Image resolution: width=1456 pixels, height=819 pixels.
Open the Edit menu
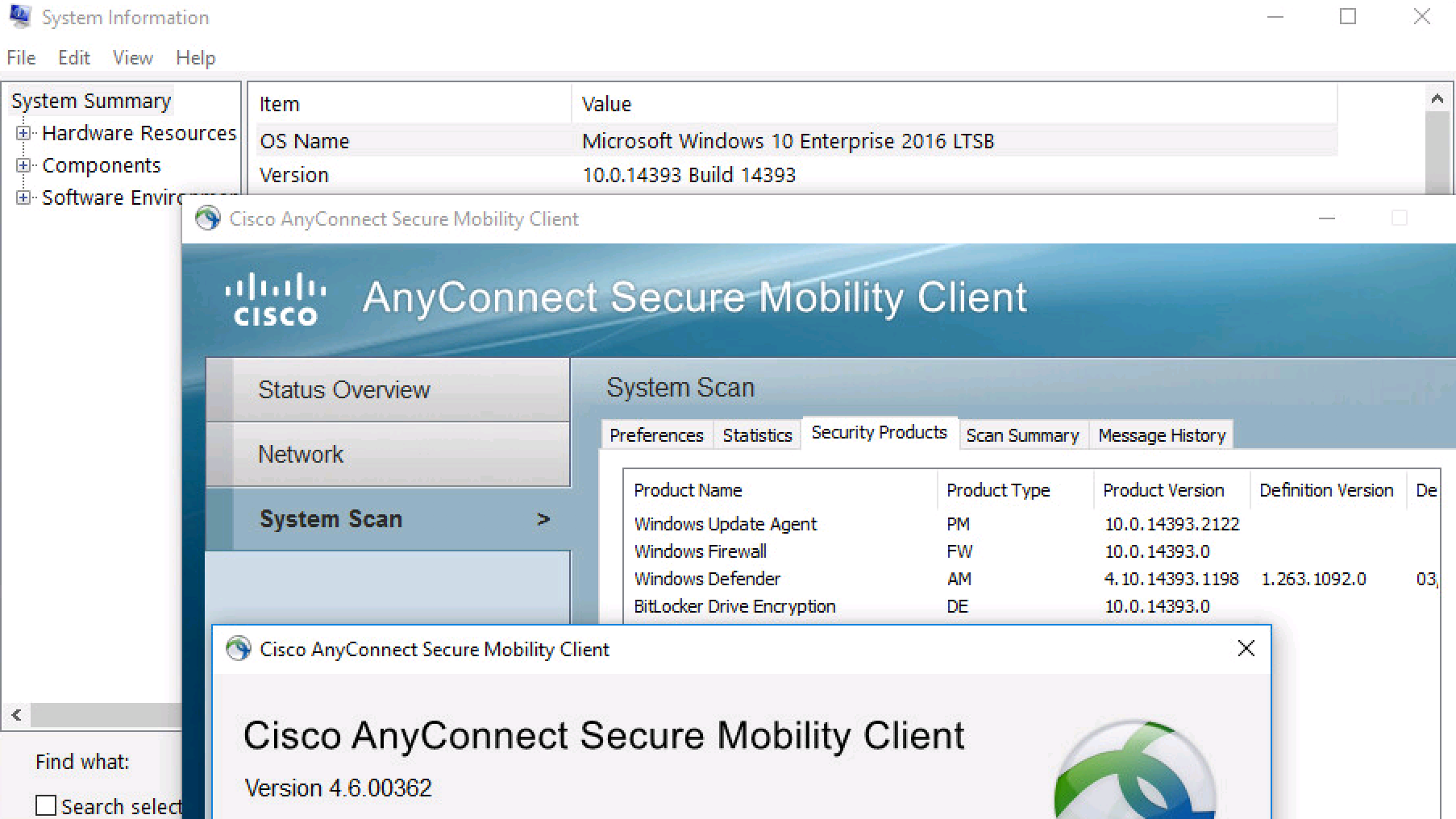pos(73,58)
